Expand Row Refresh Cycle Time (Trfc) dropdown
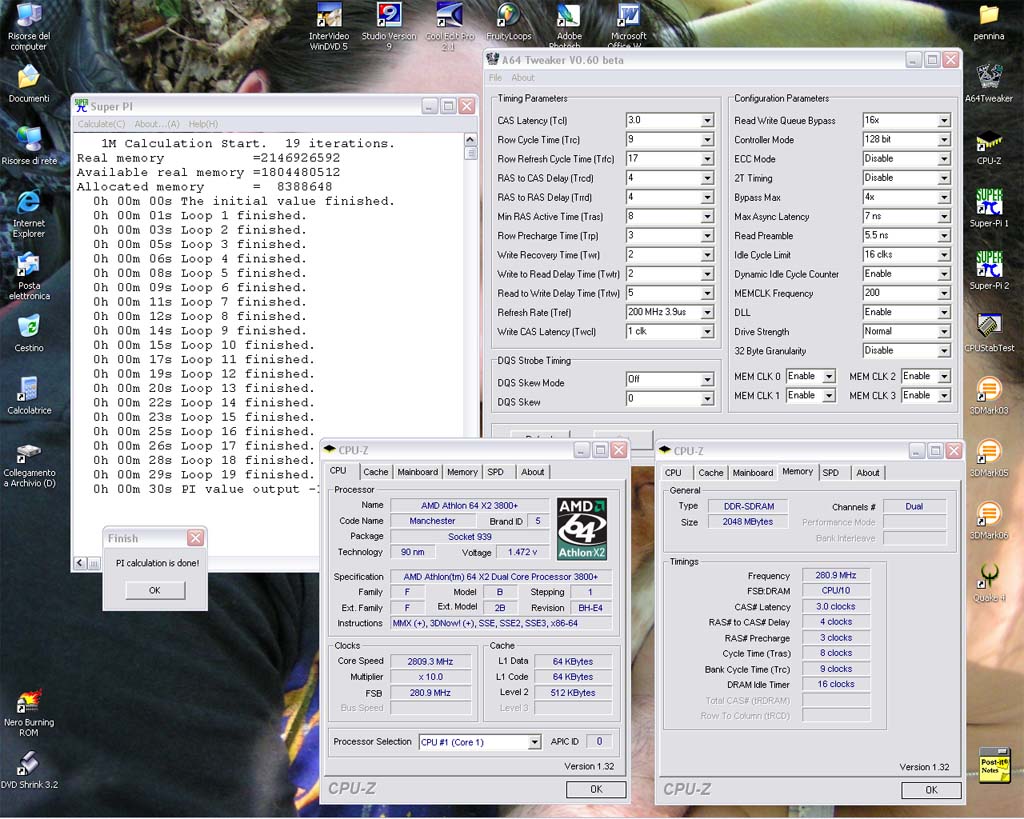This screenshot has width=1024, height=819. 707,159
